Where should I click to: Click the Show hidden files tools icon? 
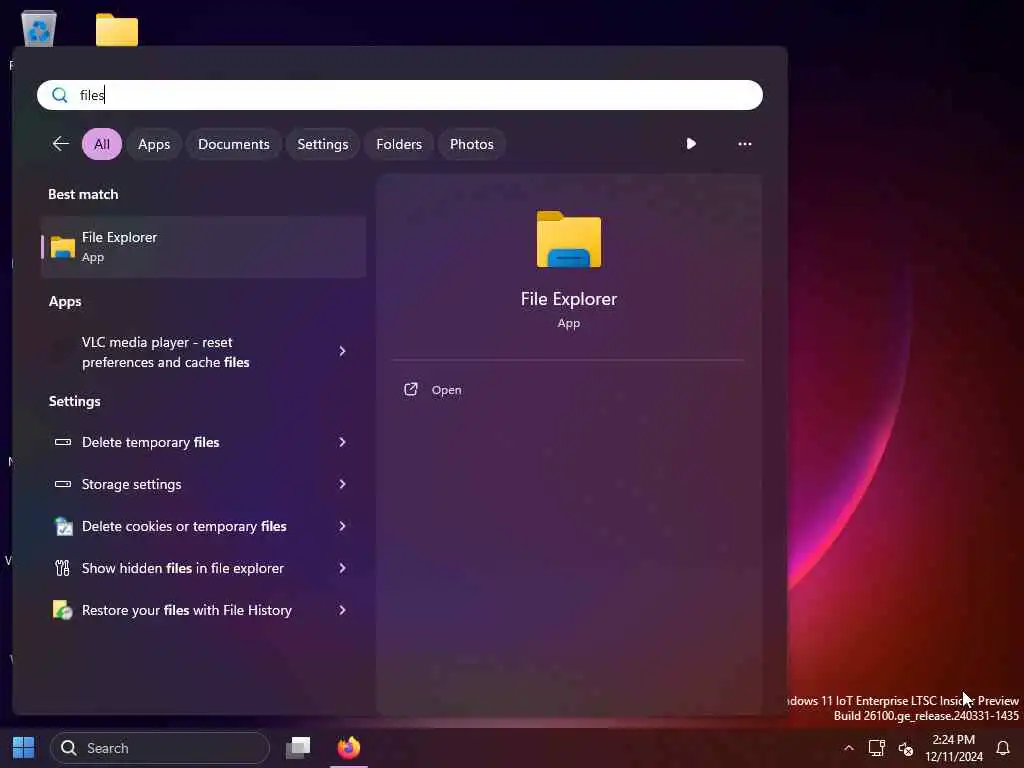(x=63, y=568)
